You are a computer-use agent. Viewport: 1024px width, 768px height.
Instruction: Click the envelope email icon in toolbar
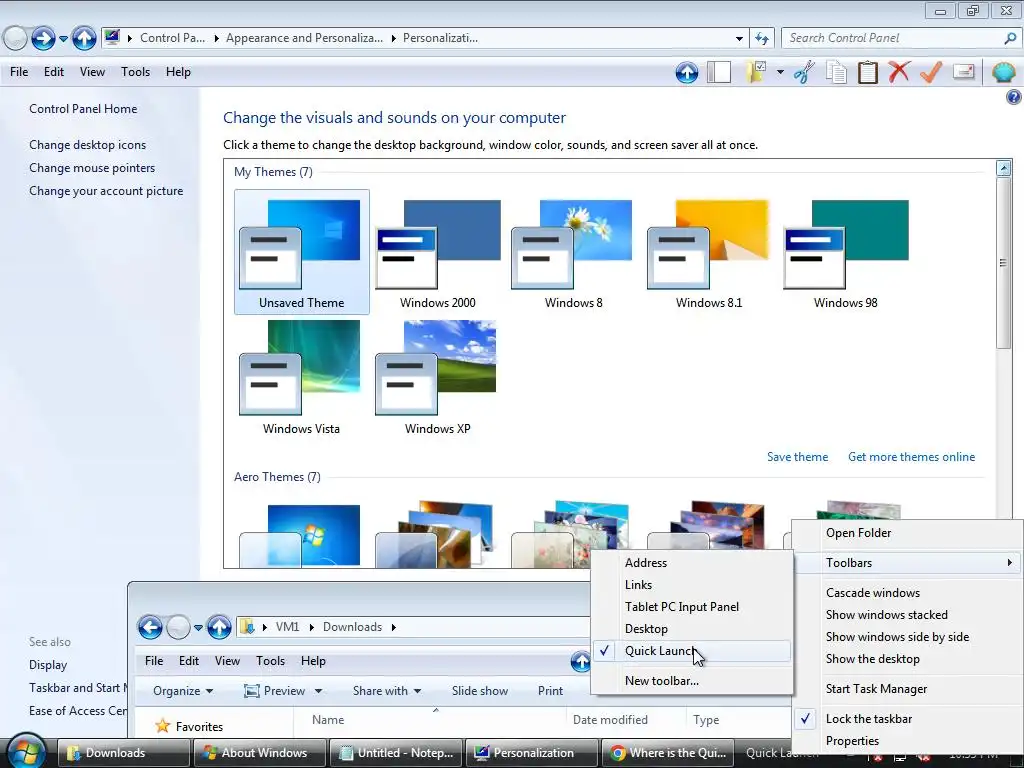point(964,71)
